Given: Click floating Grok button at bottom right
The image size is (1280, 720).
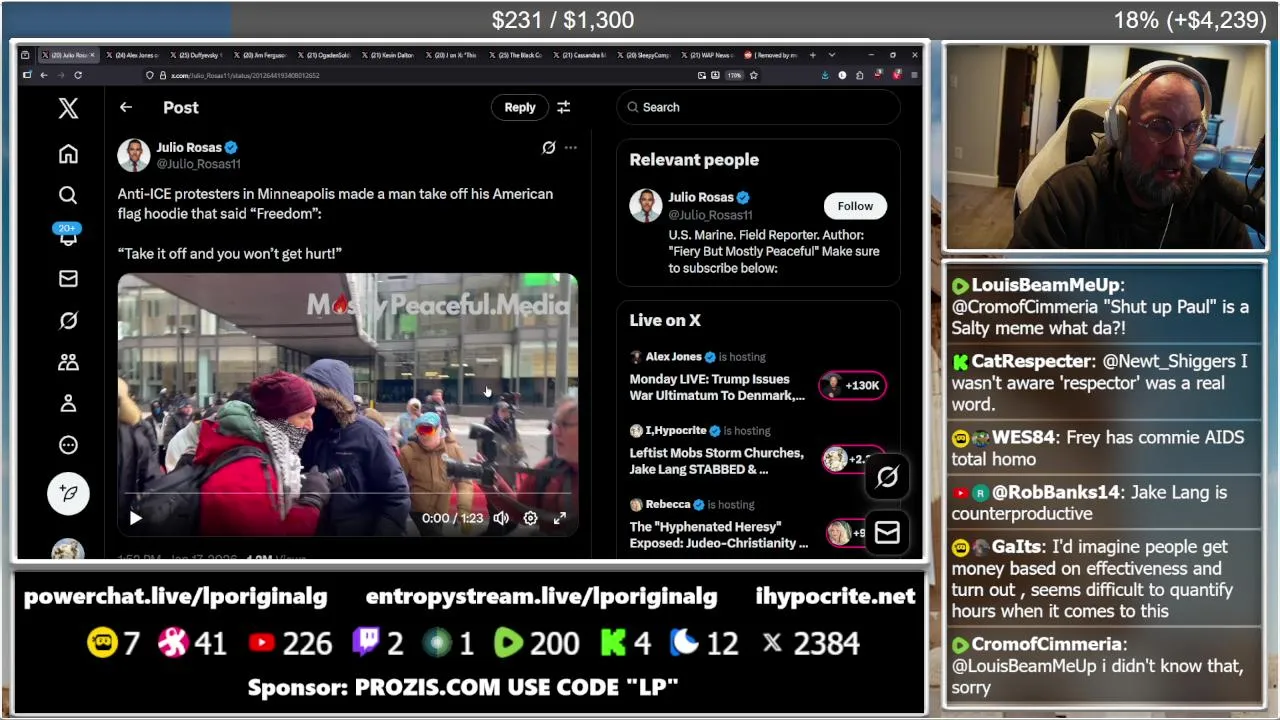Looking at the screenshot, I should click(x=887, y=478).
